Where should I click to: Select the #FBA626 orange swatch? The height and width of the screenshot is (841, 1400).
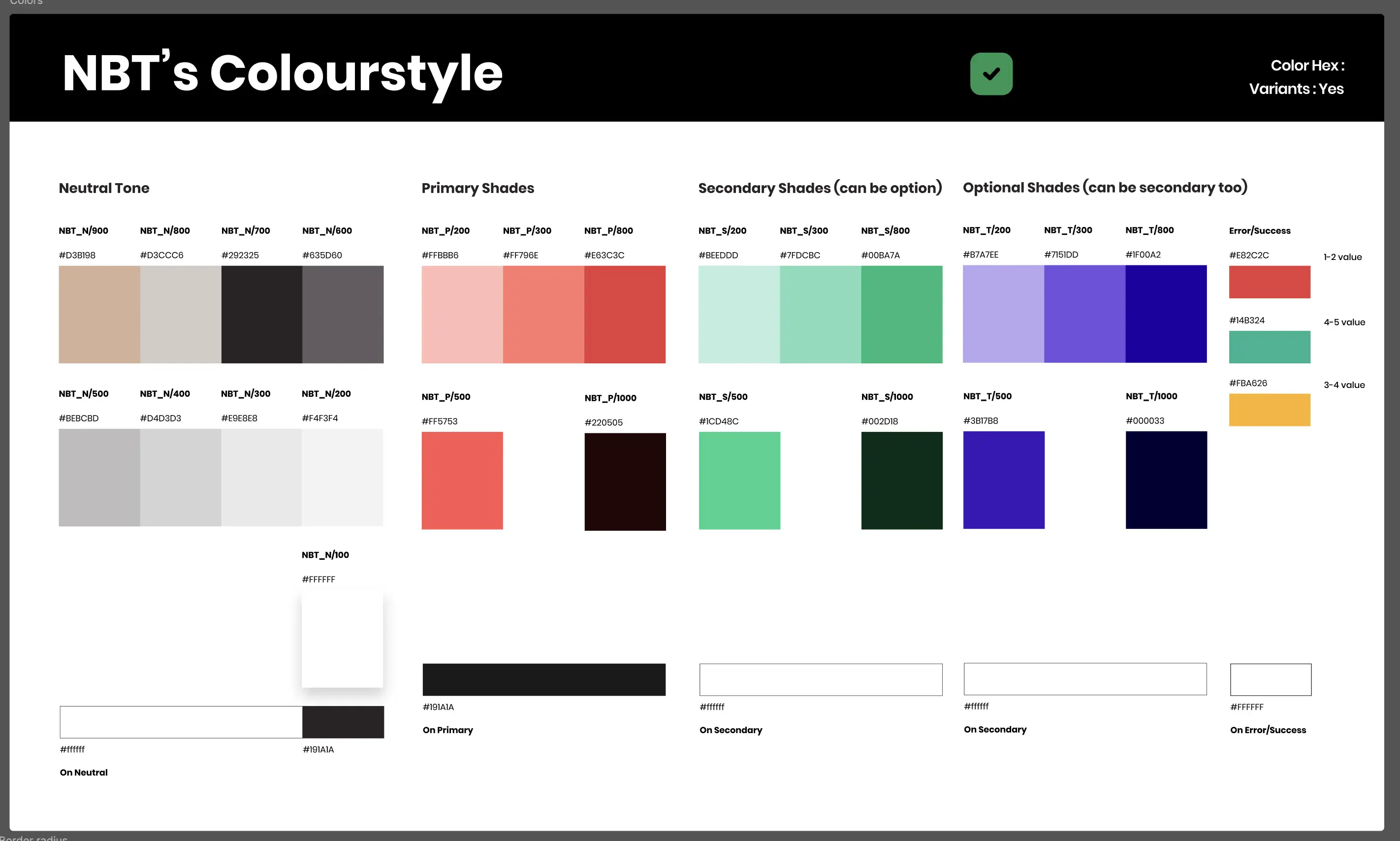(1270, 410)
